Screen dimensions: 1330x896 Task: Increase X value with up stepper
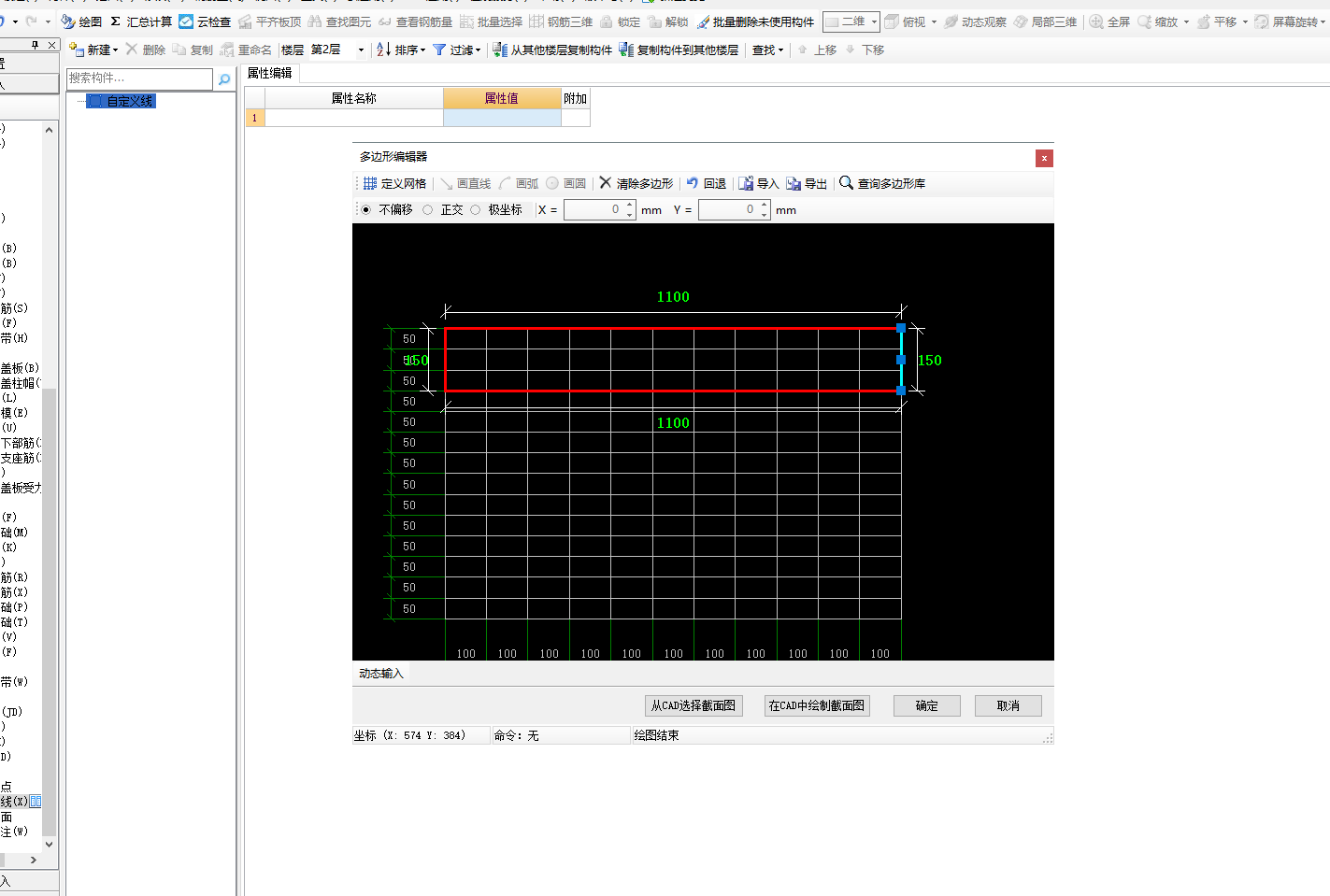630,205
